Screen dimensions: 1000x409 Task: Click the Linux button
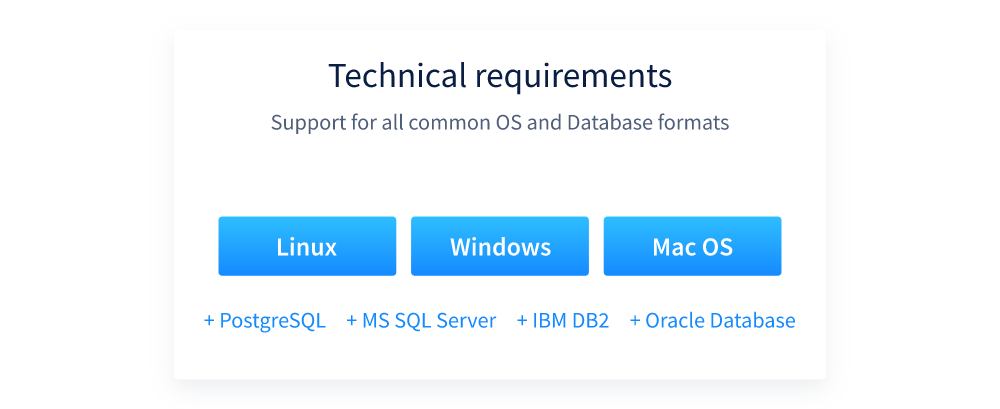pyautogui.click(x=307, y=246)
